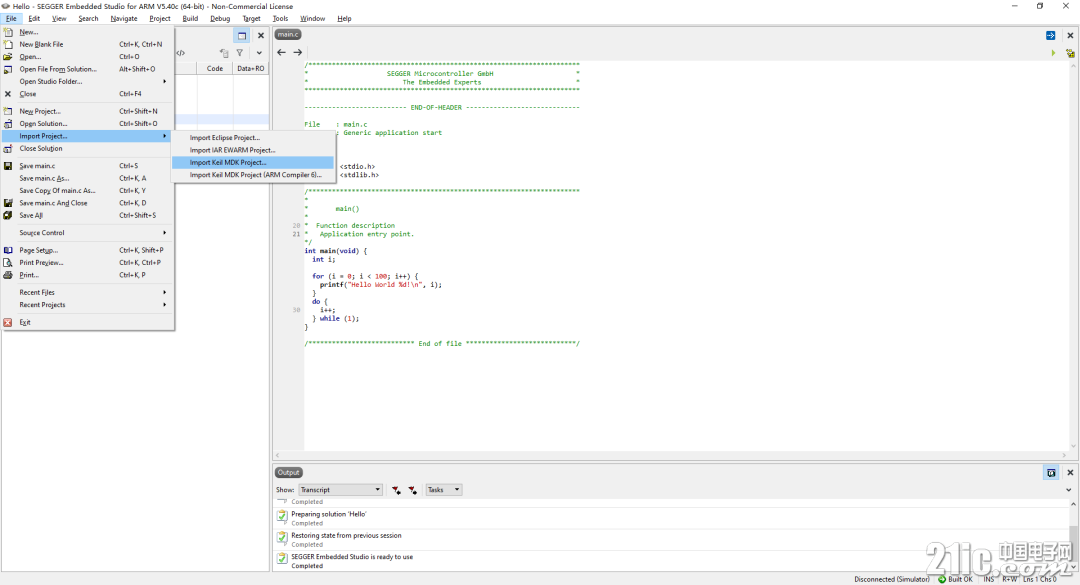Click the code tag </> icon in project panel

click(x=180, y=53)
